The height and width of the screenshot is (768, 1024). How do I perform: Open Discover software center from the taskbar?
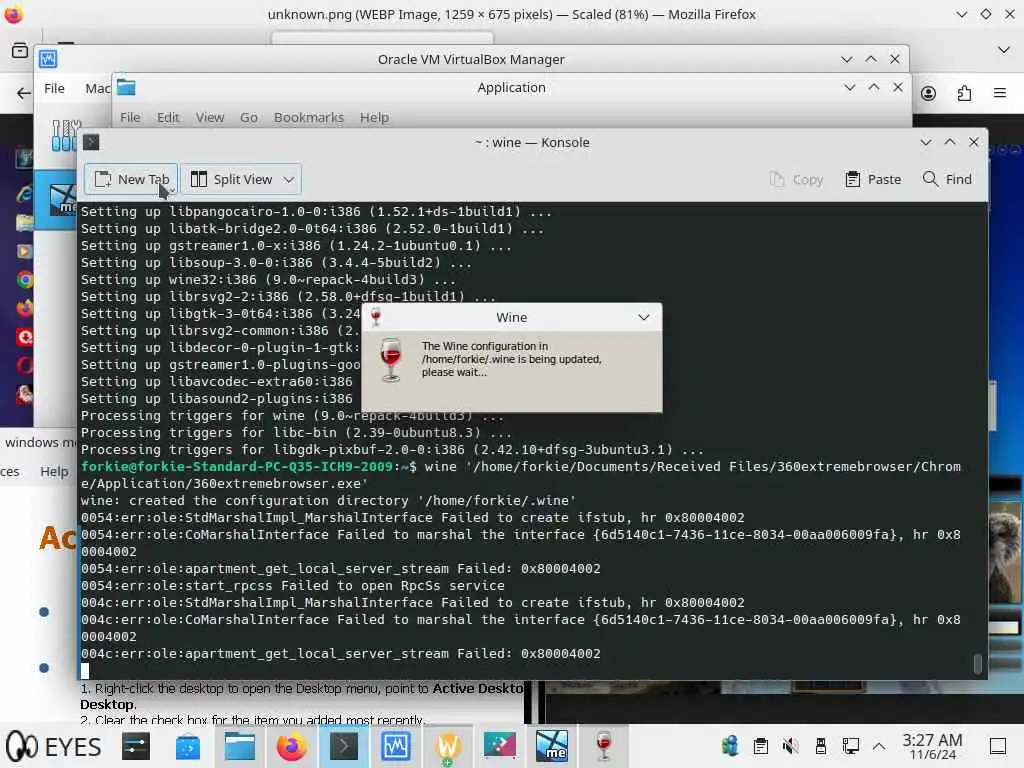click(187, 746)
